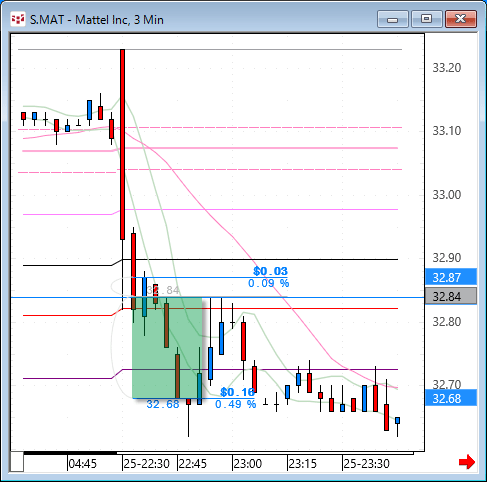Click the $0.03 profit label
The width and height of the screenshot is (487, 482).
pyautogui.click(x=270, y=271)
